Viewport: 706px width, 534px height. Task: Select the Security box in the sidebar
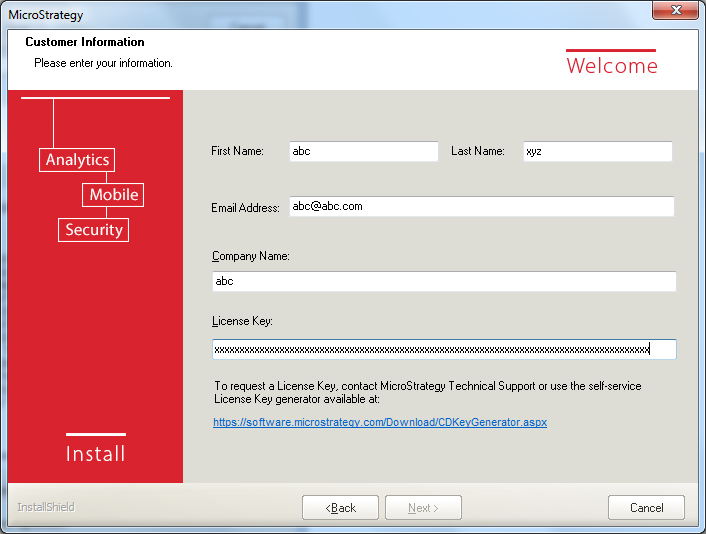[x=93, y=230]
